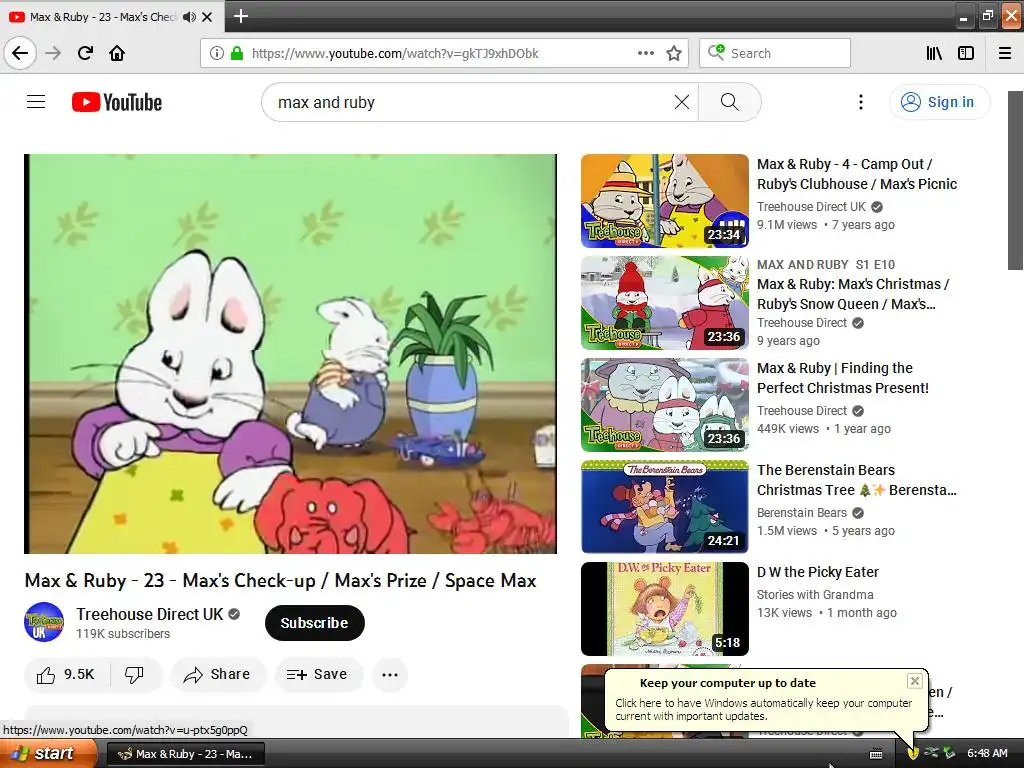Screen dimensions: 1024x768
Task: Click the green padlock security icon
Action: click(x=237, y=53)
